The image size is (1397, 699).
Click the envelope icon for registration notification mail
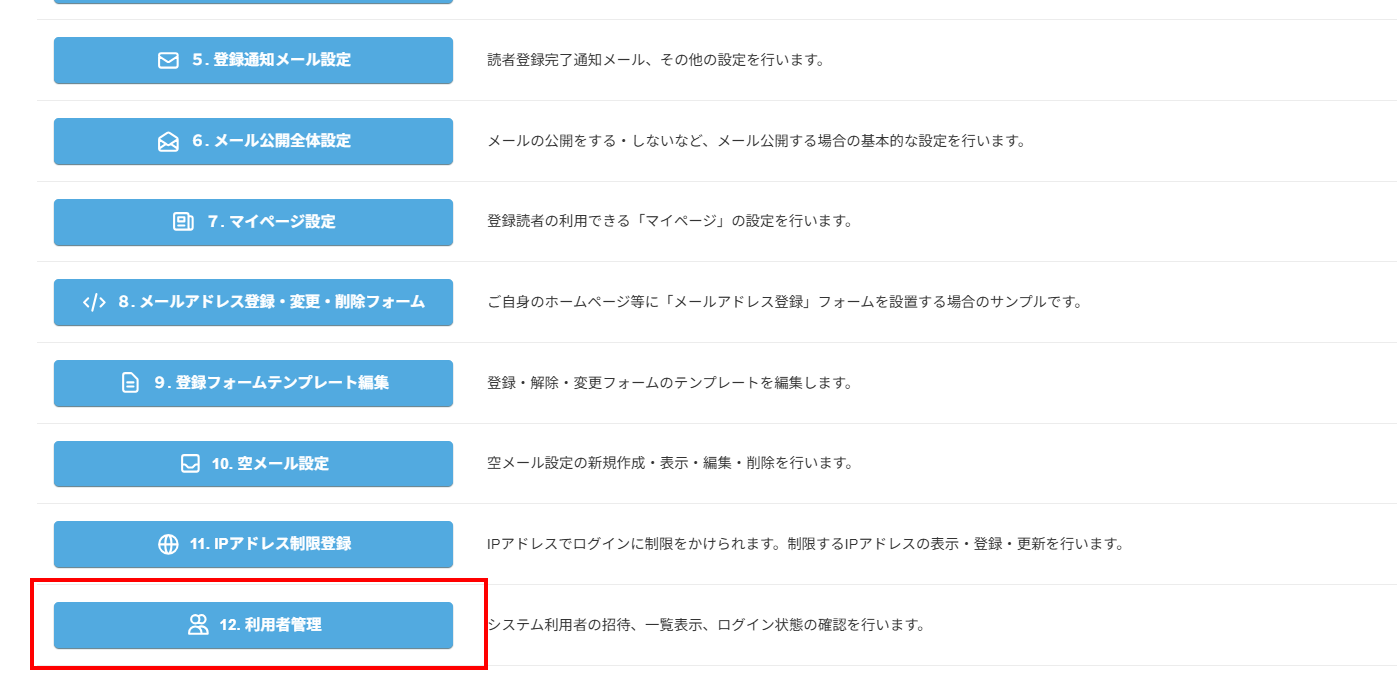[168, 60]
